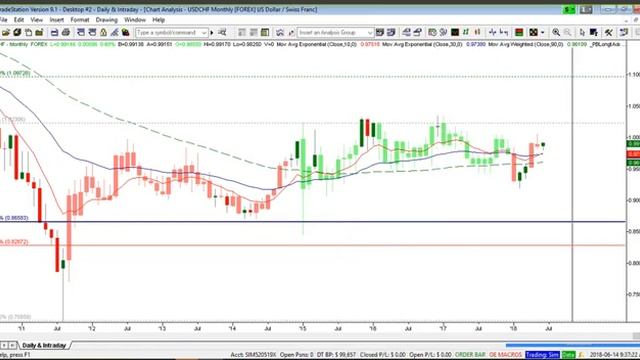Expand the arrow next to checkered pattern icon
Screen dimensions: 640x360
click(542, 32)
